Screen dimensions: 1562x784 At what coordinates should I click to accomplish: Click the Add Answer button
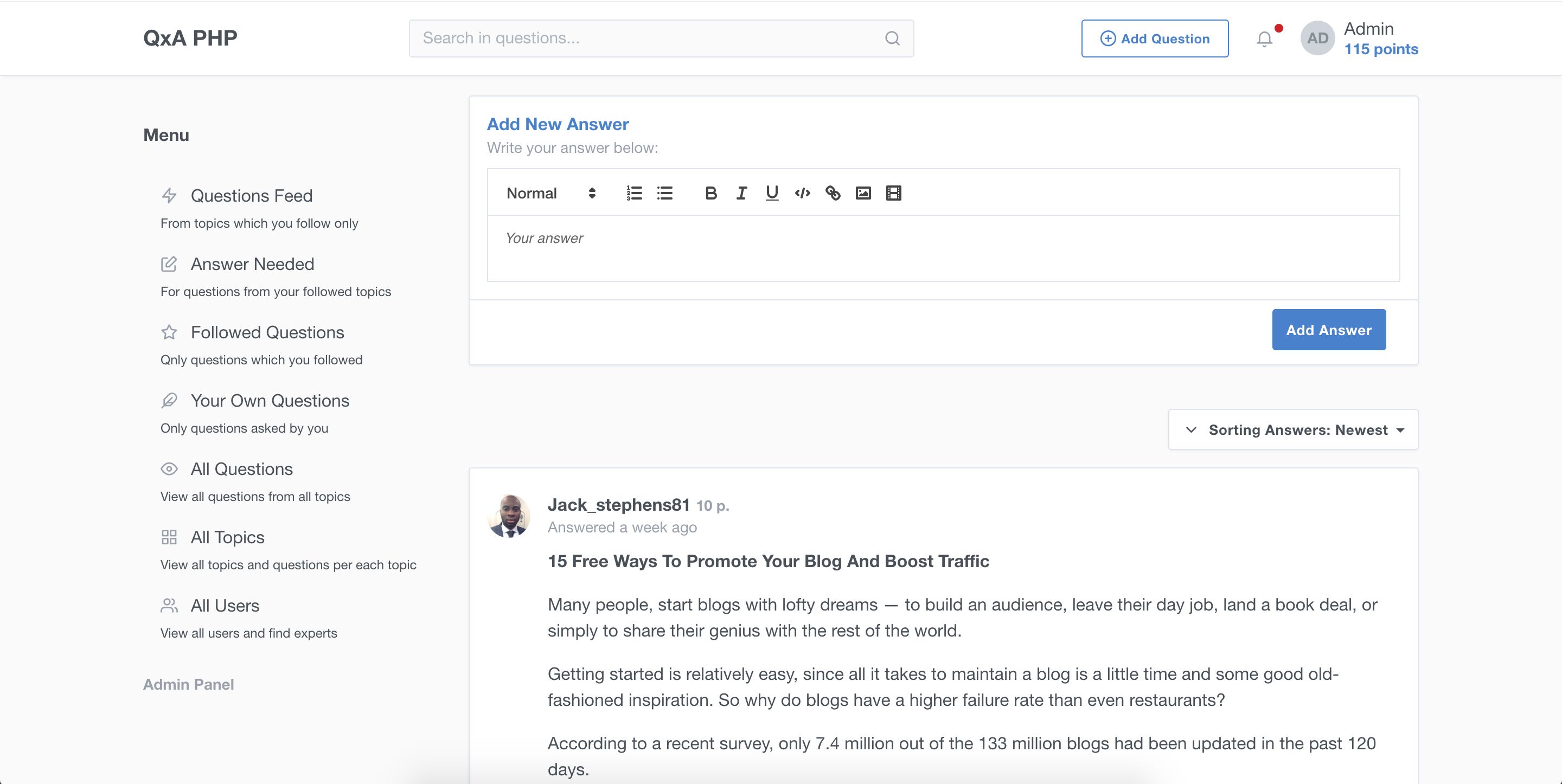point(1328,330)
